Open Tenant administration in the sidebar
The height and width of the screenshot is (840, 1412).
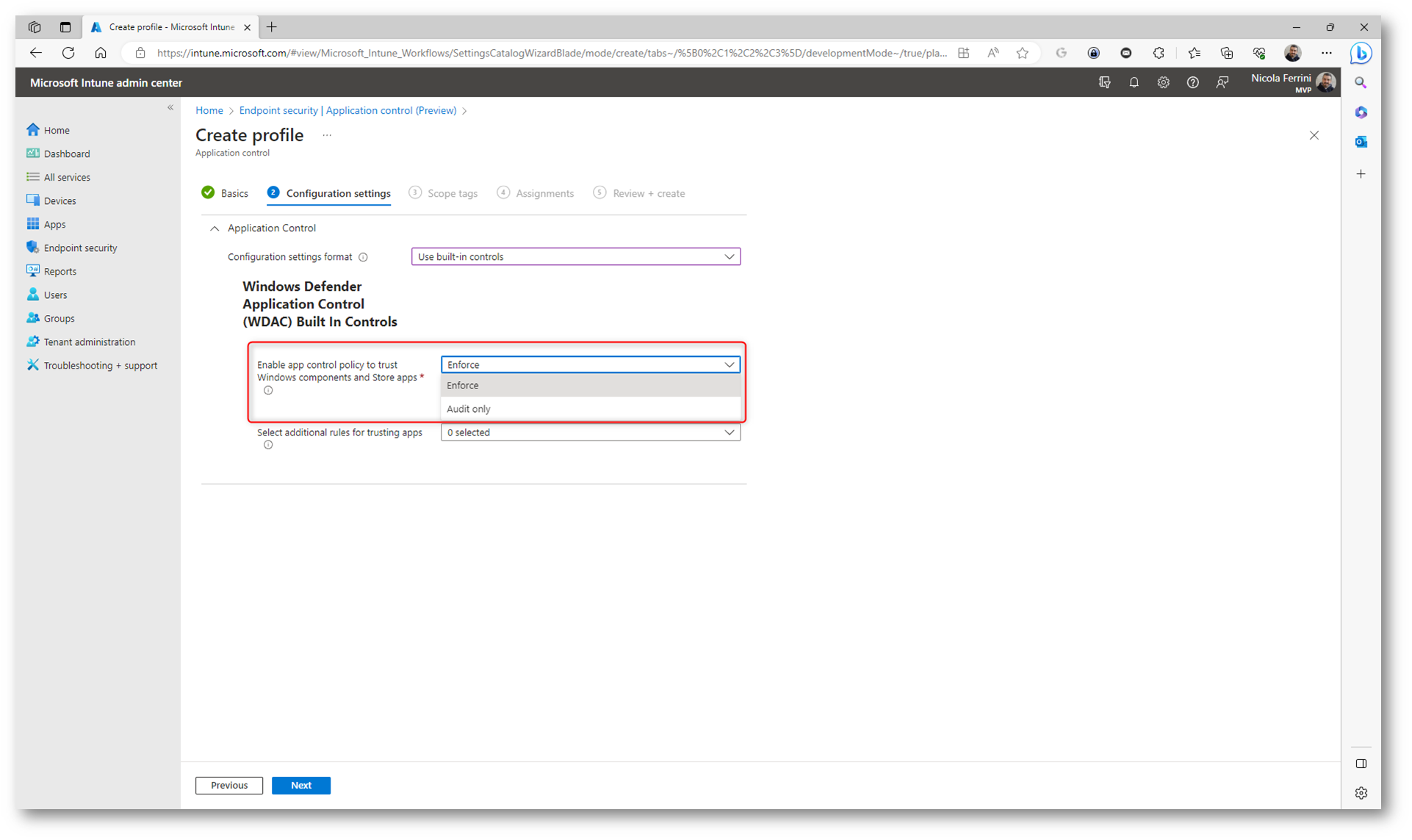pos(81,341)
